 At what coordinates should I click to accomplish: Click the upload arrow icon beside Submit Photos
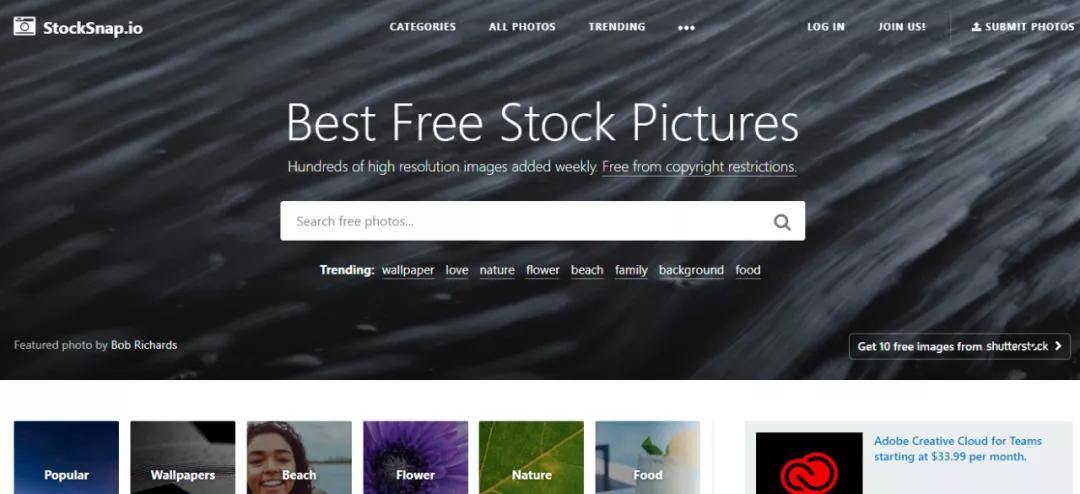[x=976, y=27]
